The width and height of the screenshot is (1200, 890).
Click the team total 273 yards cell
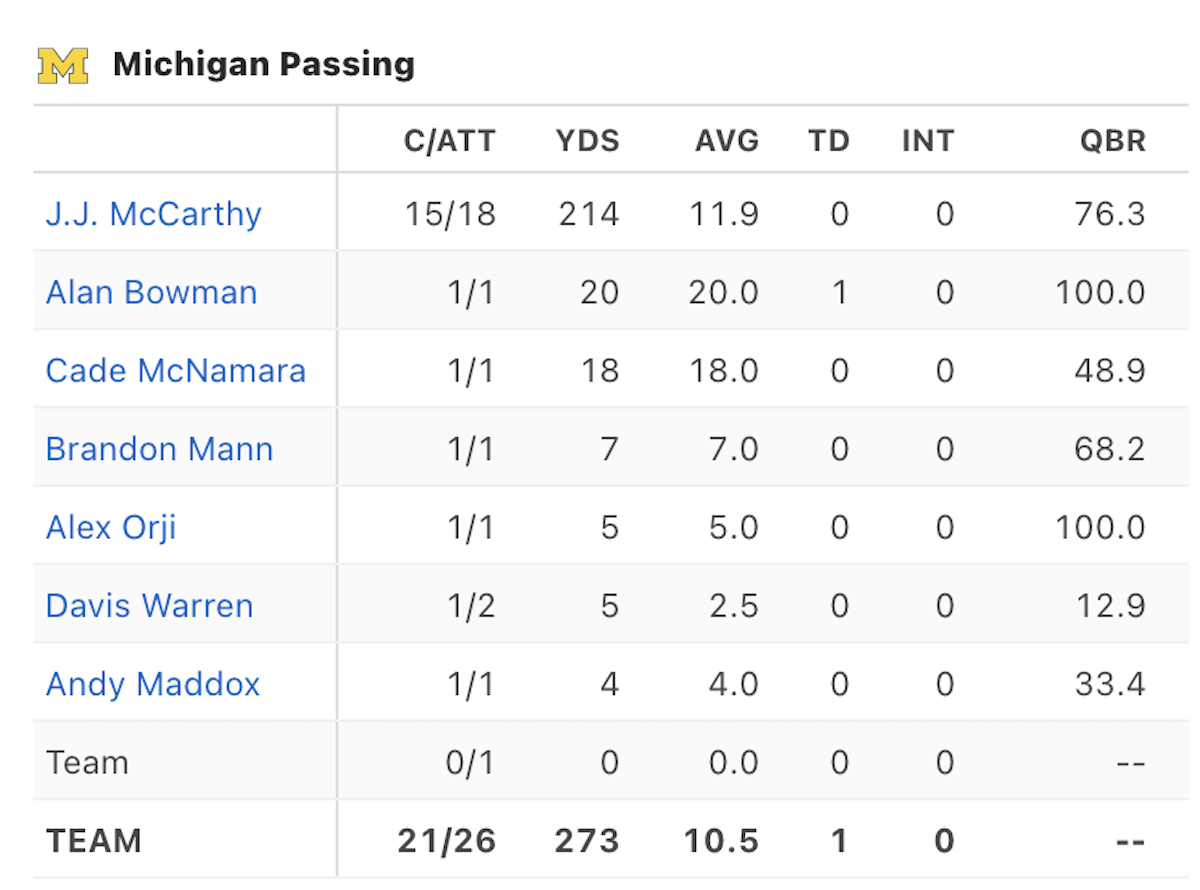[588, 841]
